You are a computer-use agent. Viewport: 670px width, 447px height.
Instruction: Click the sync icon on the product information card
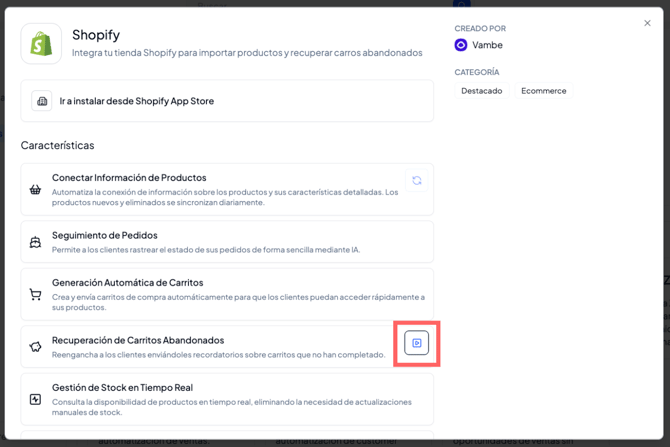[416, 181]
